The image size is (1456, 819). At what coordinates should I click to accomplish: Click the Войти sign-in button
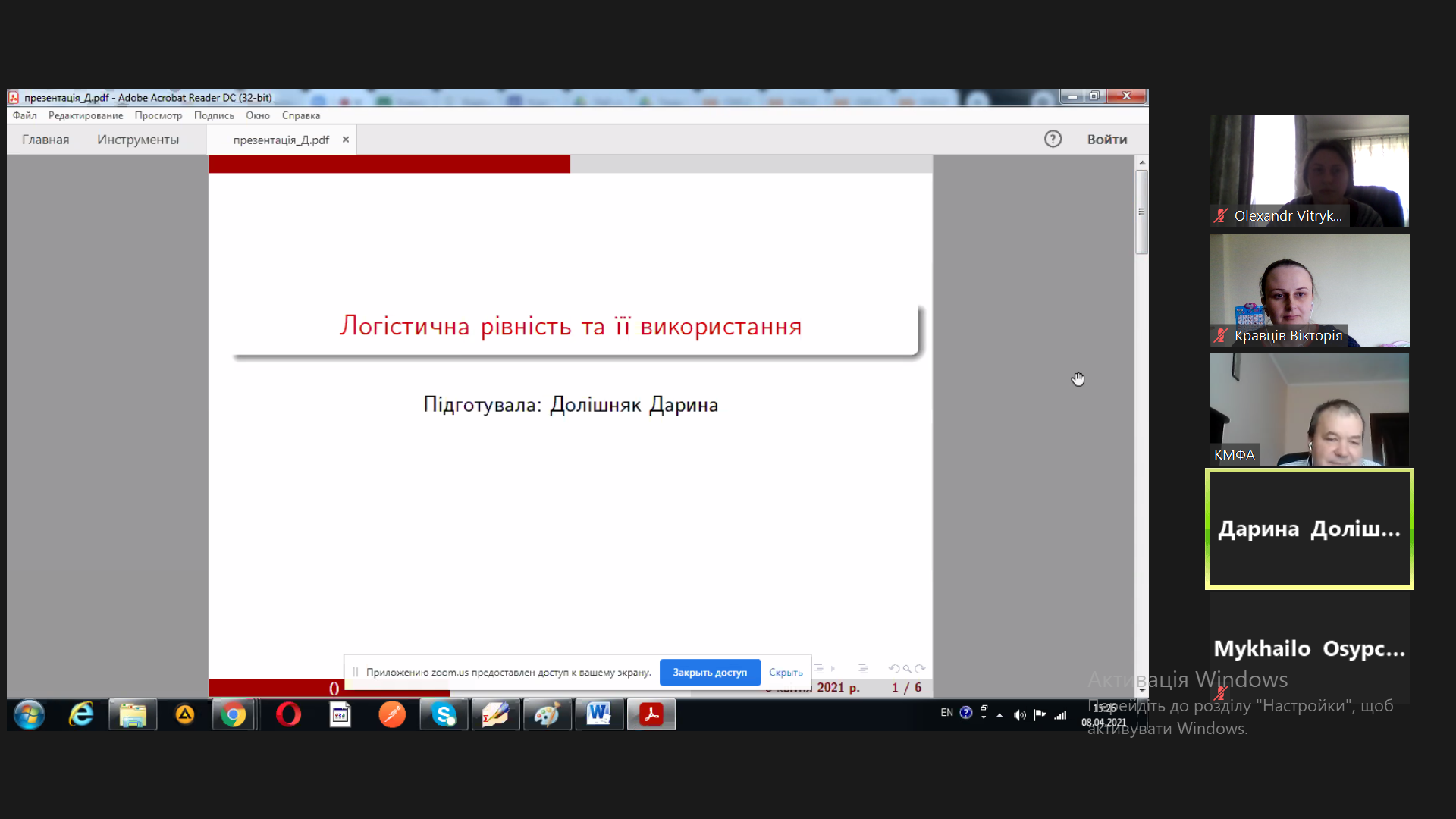tap(1106, 140)
